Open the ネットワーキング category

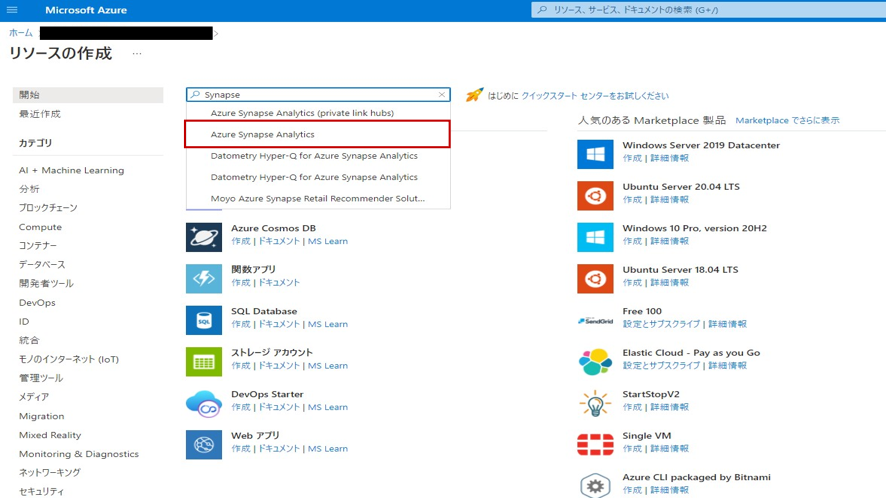[50, 473]
